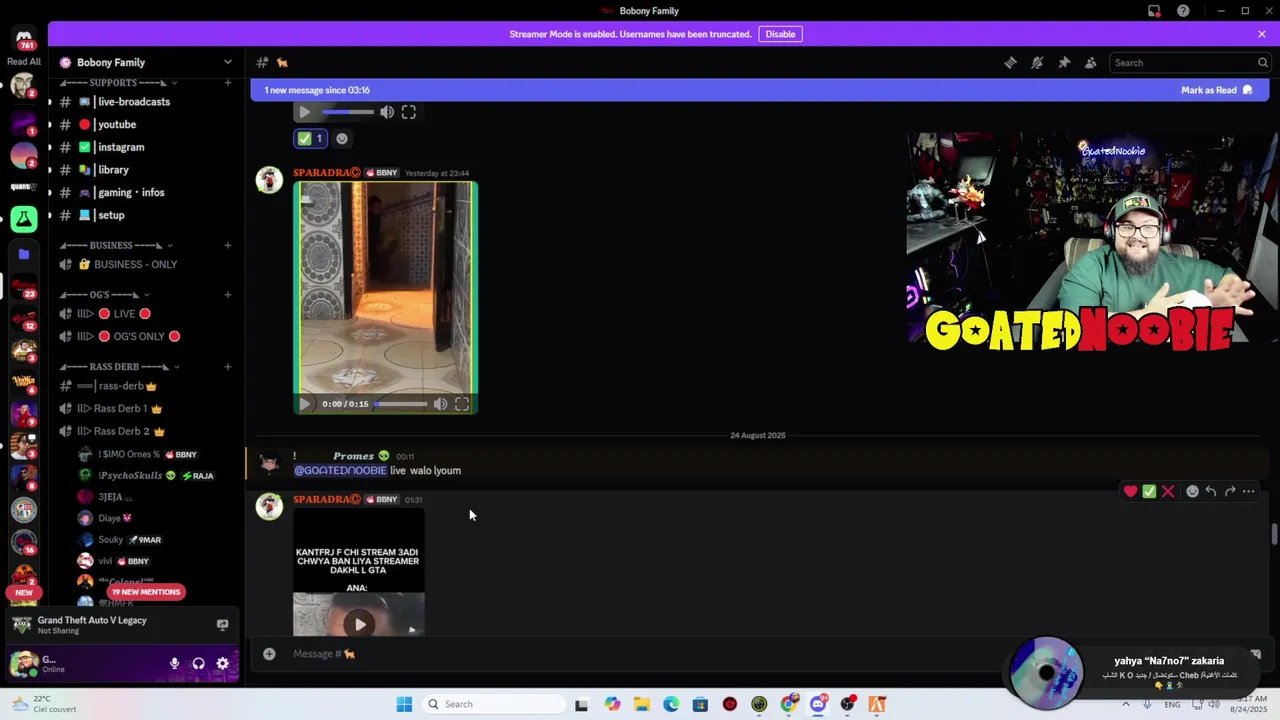Collapse the SUPPORTS category
Viewport: 1280px width, 720px height.
point(118,82)
